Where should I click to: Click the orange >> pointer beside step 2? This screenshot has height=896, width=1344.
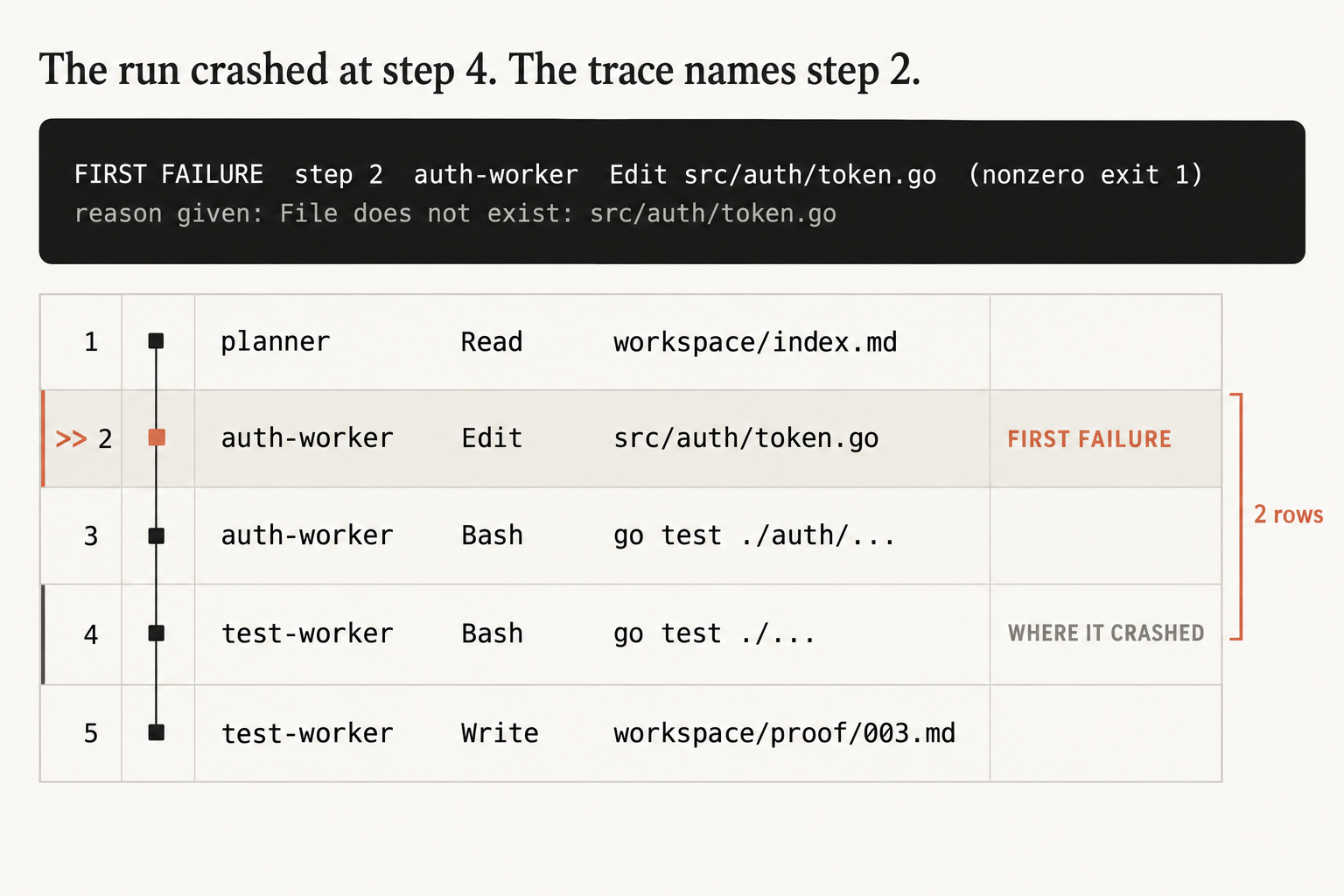pos(71,438)
